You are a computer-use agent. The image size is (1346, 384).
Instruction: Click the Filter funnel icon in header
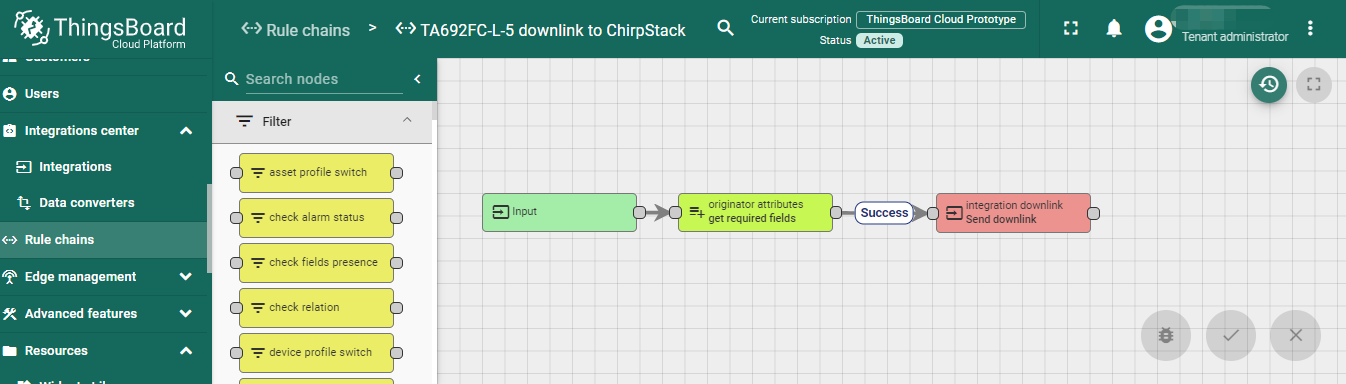pyautogui.click(x=244, y=121)
